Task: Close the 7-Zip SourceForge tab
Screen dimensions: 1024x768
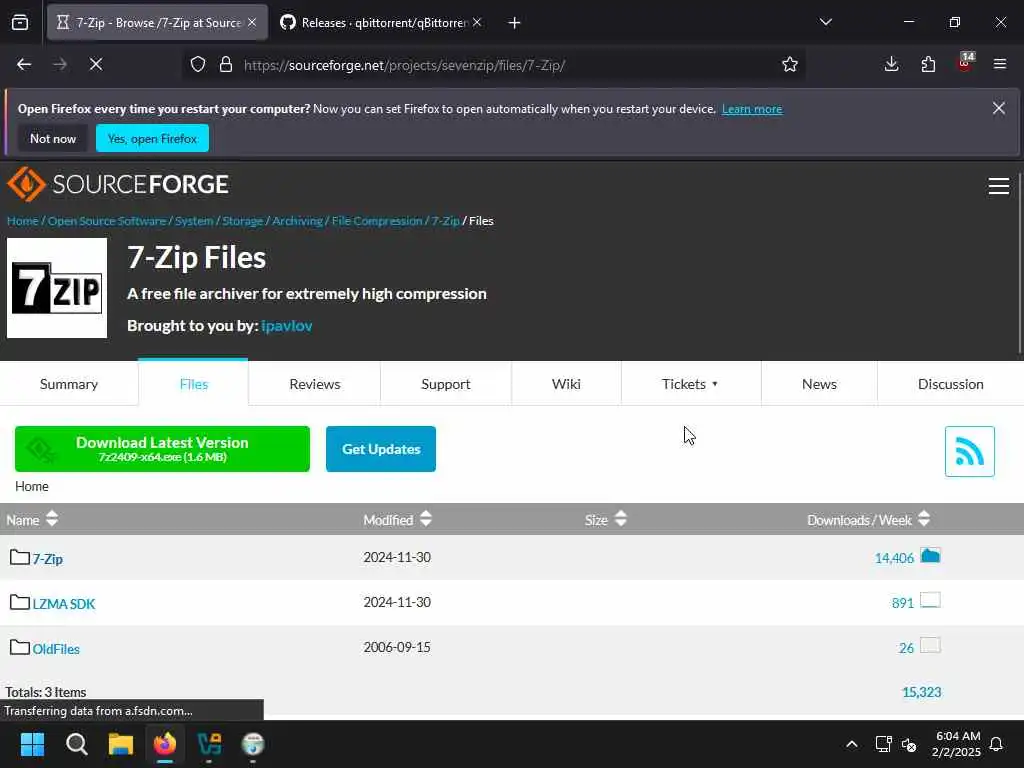Action: [253, 22]
